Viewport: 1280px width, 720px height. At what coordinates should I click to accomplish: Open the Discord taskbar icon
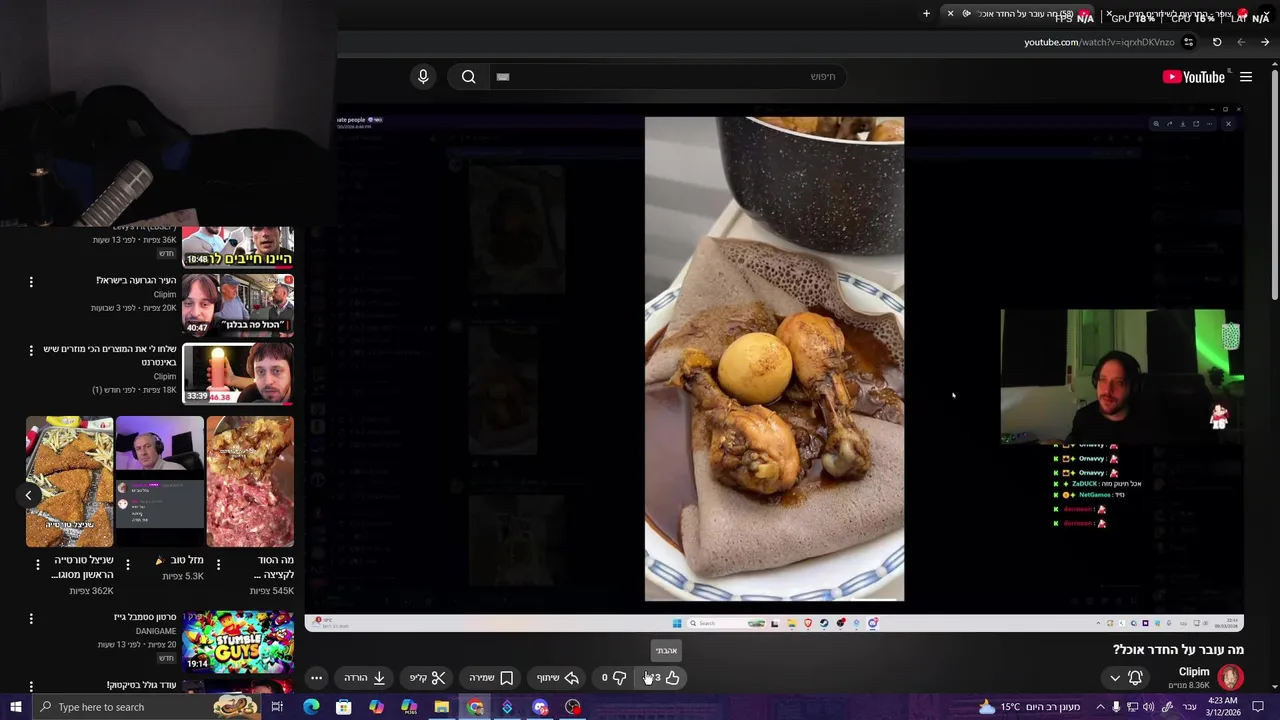(x=540, y=707)
